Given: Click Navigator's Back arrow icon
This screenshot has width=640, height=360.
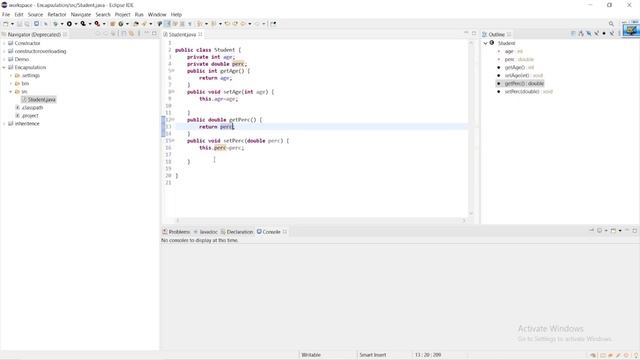Looking at the screenshot, I should [98, 34].
